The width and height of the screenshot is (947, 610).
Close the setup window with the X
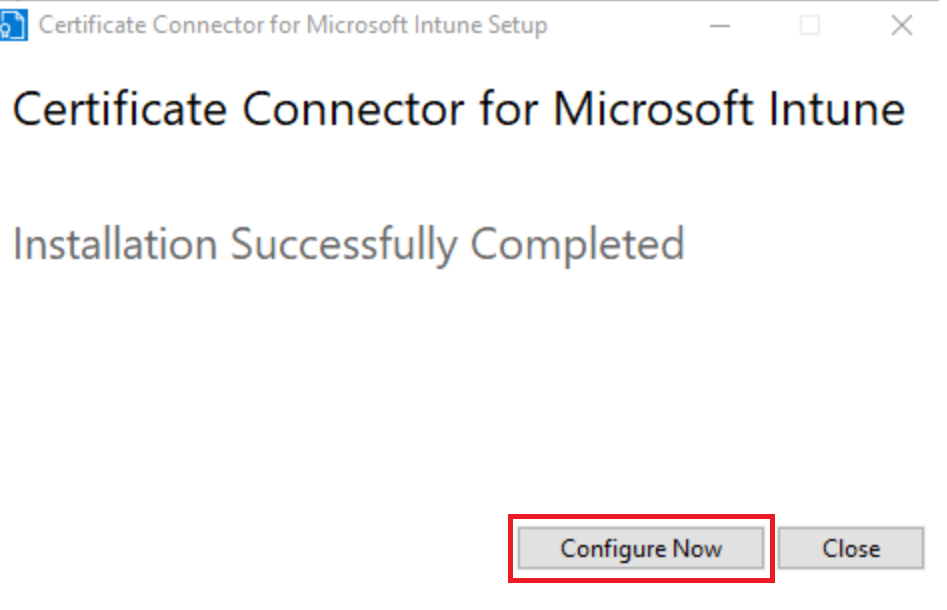(902, 25)
